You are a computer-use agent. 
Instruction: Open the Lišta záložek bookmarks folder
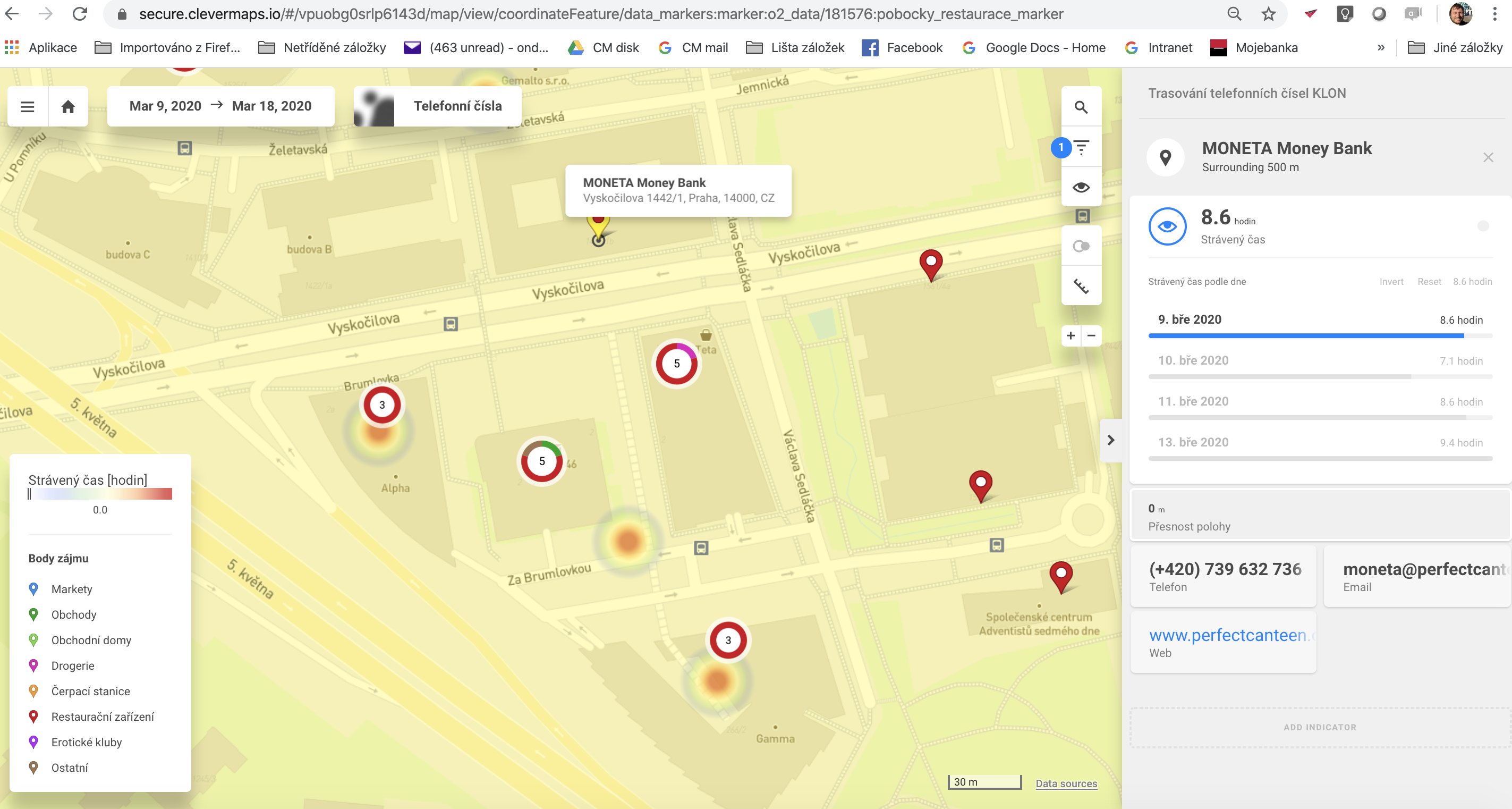(795, 47)
